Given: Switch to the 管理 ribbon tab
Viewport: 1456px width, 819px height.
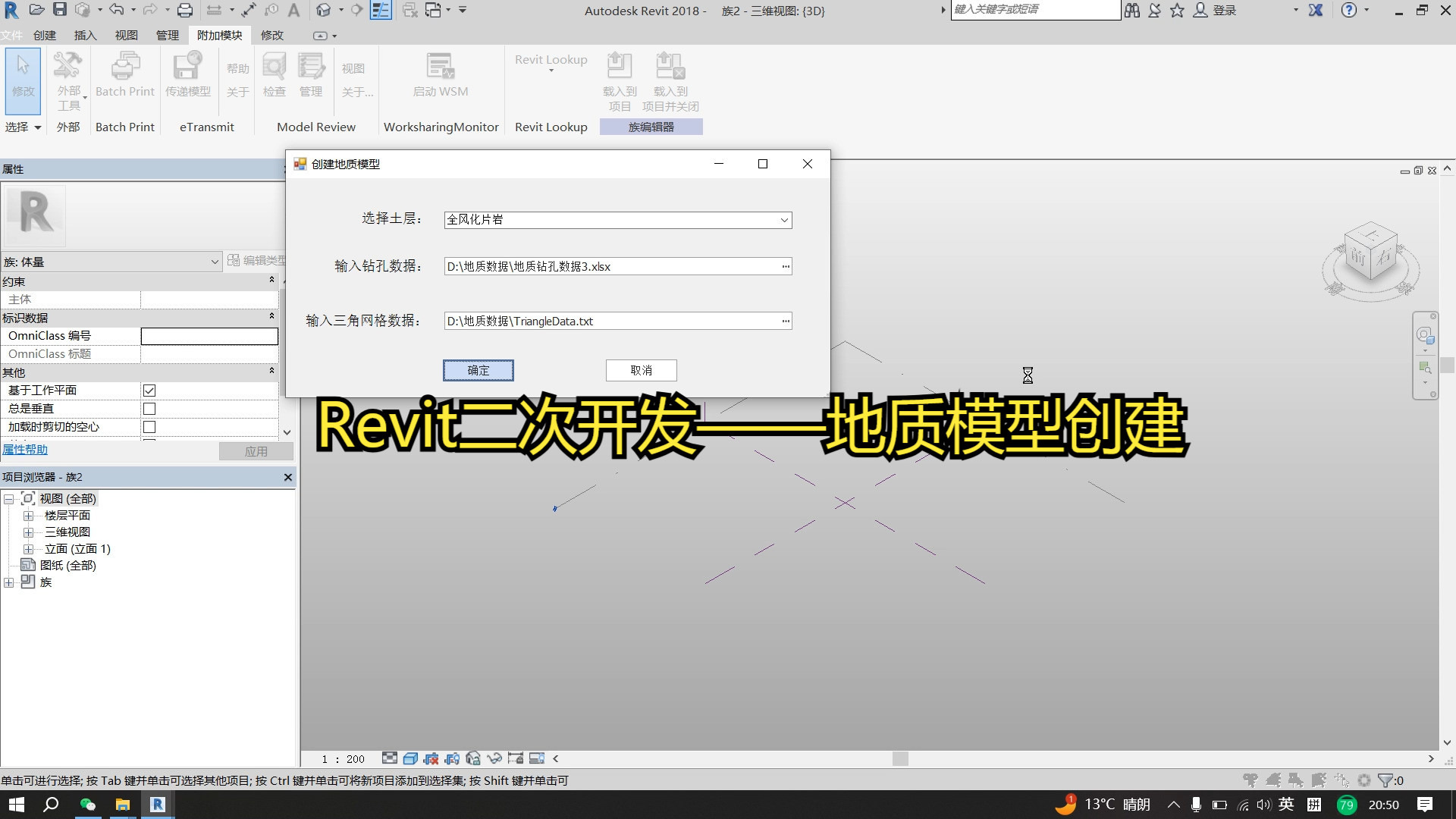Looking at the screenshot, I should pos(167,35).
